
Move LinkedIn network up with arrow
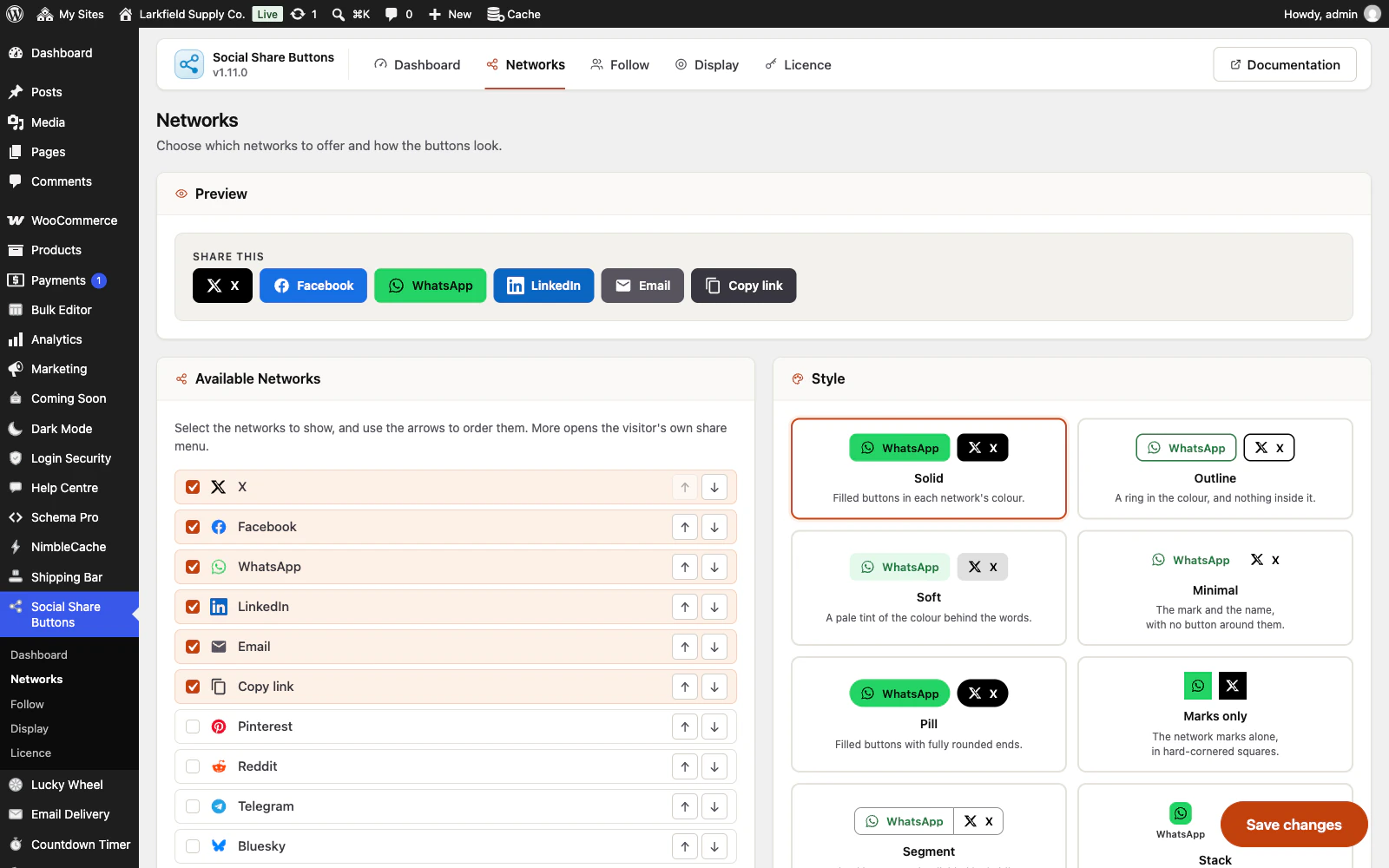pos(685,607)
